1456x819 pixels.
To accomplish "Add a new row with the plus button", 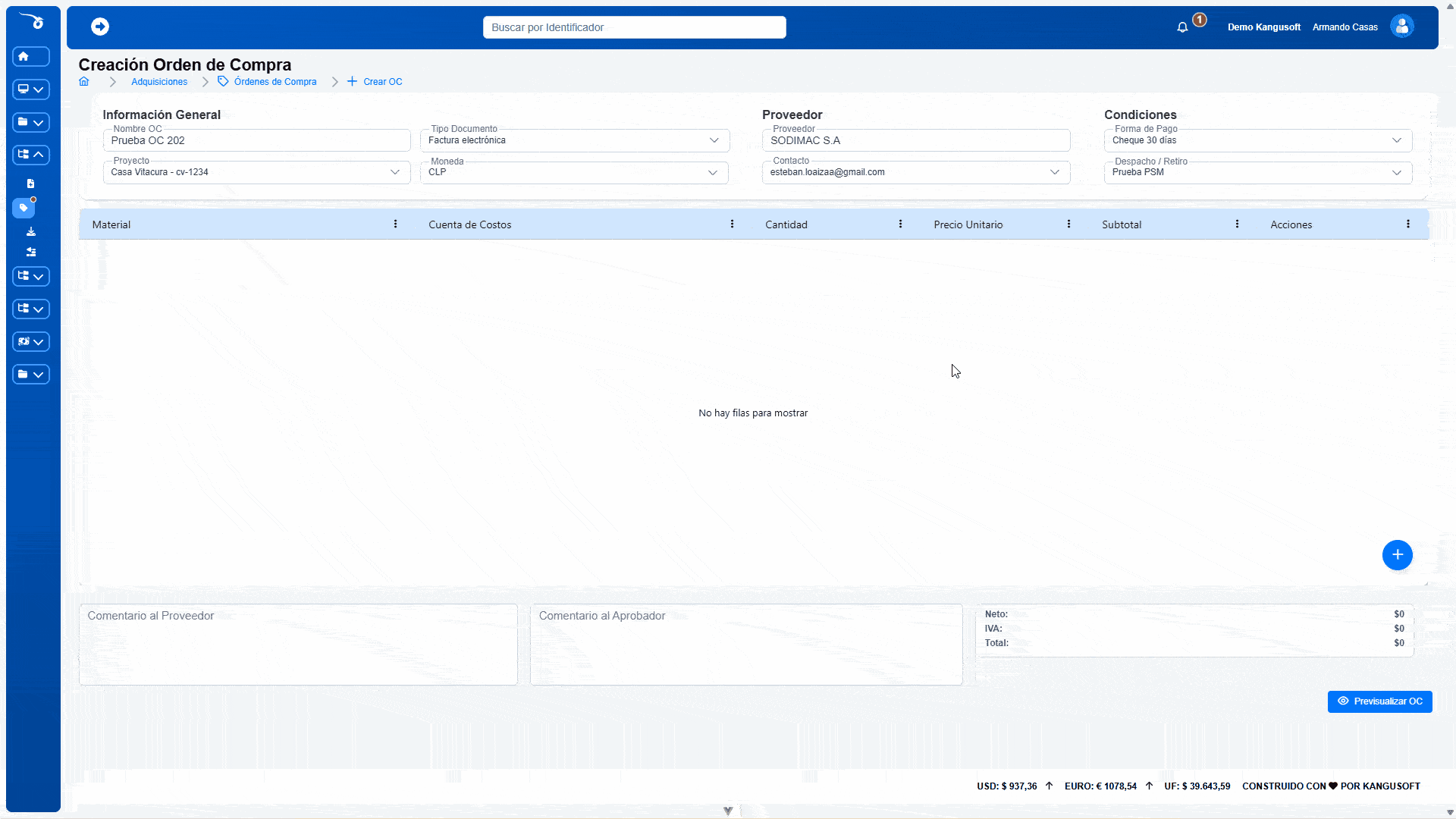I will 1397,555.
